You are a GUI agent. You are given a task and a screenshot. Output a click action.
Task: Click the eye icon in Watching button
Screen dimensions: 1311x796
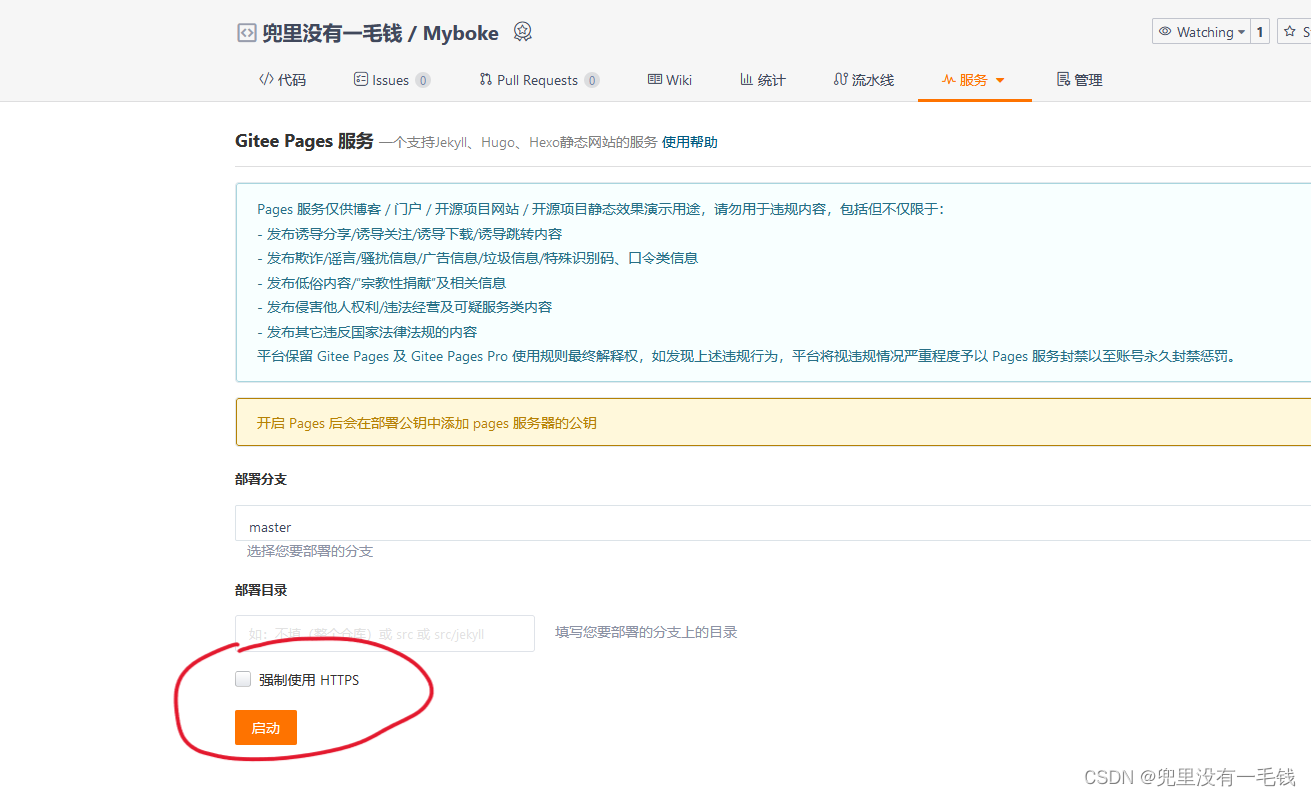[1165, 32]
